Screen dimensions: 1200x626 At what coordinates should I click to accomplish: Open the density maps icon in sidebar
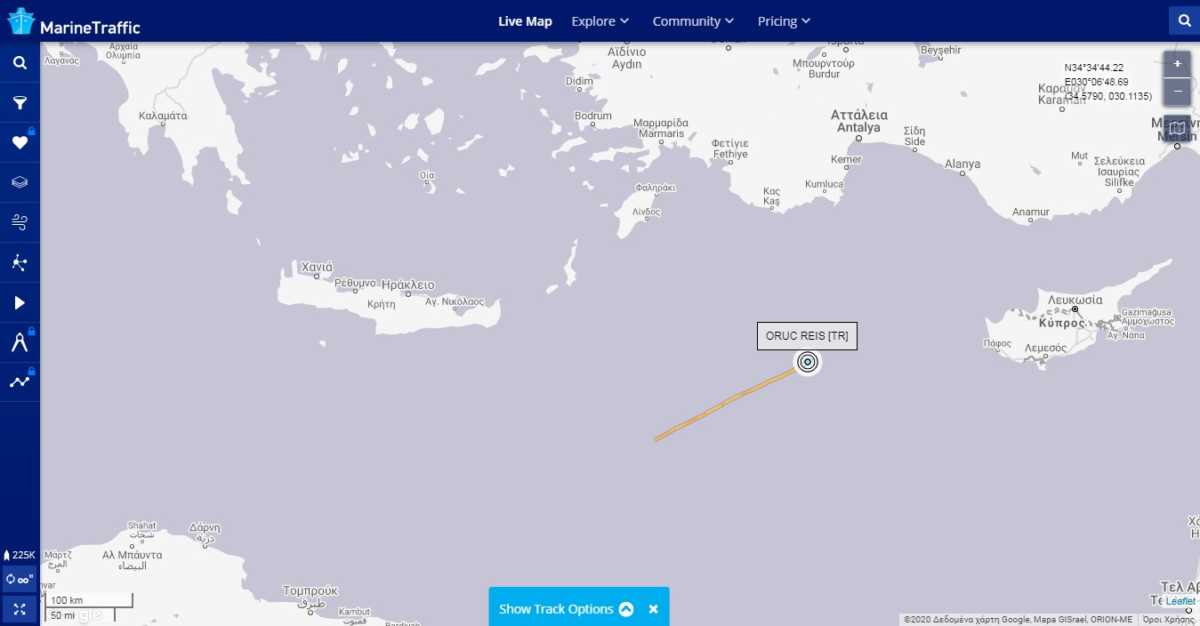(19, 262)
